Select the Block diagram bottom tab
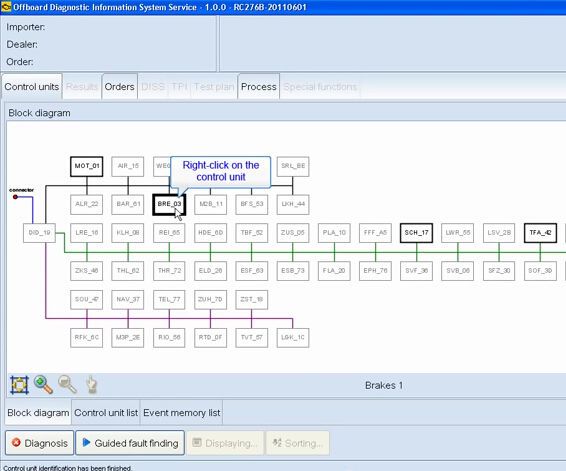The width and height of the screenshot is (566, 471). tap(38, 413)
